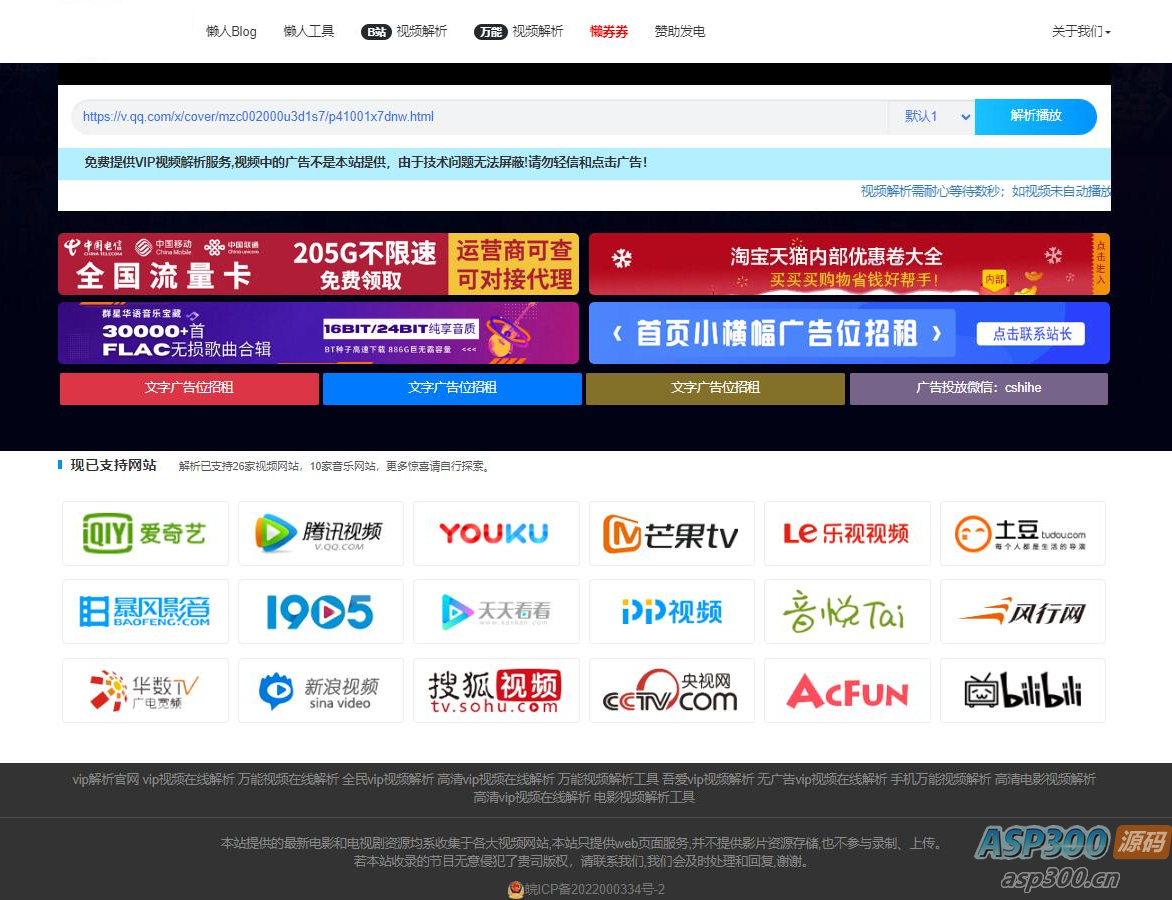
Task: Open the 手机万能视频解析 footer link
Action: [x=940, y=780]
